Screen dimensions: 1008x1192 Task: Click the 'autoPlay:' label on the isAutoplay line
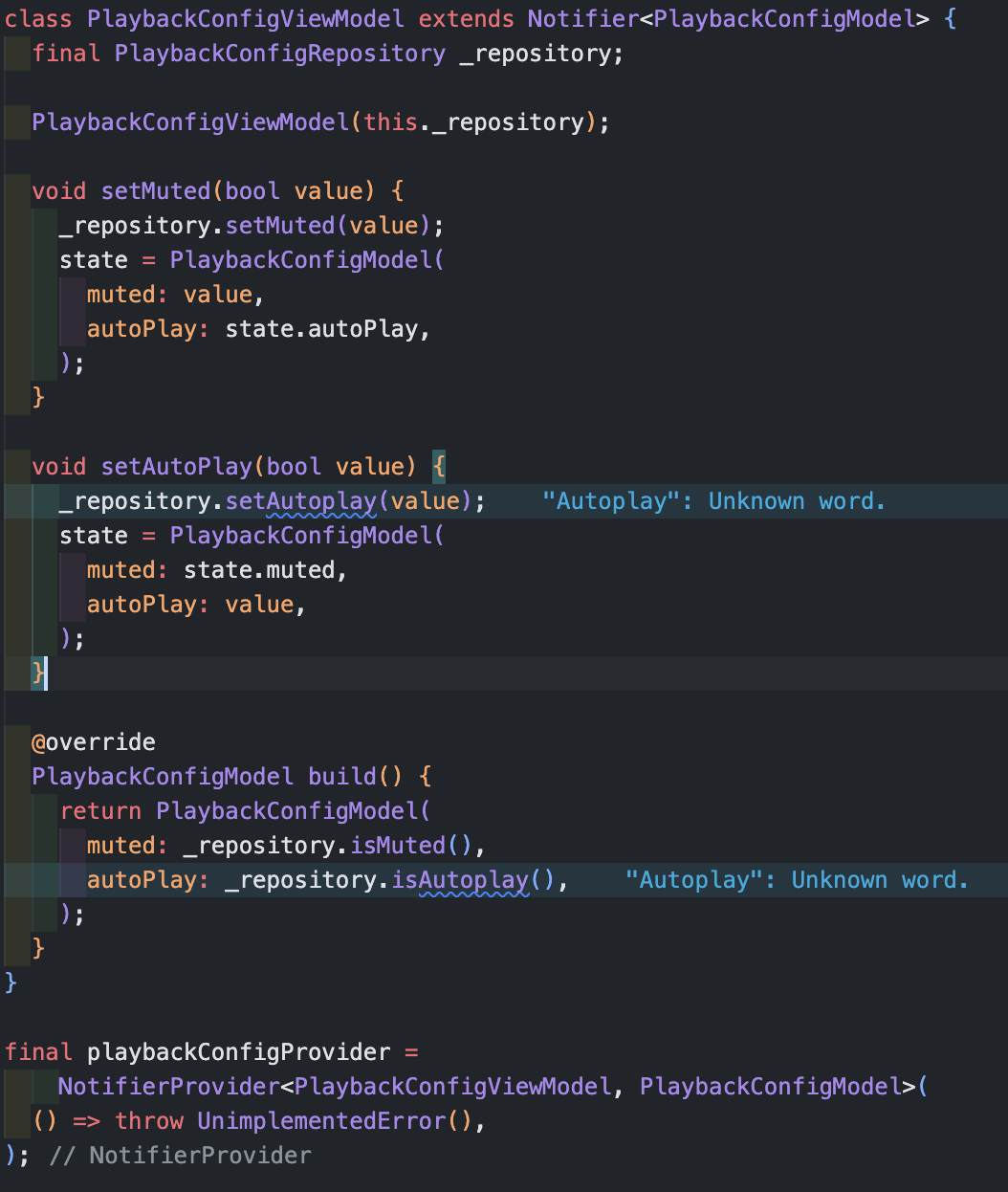tap(148, 879)
